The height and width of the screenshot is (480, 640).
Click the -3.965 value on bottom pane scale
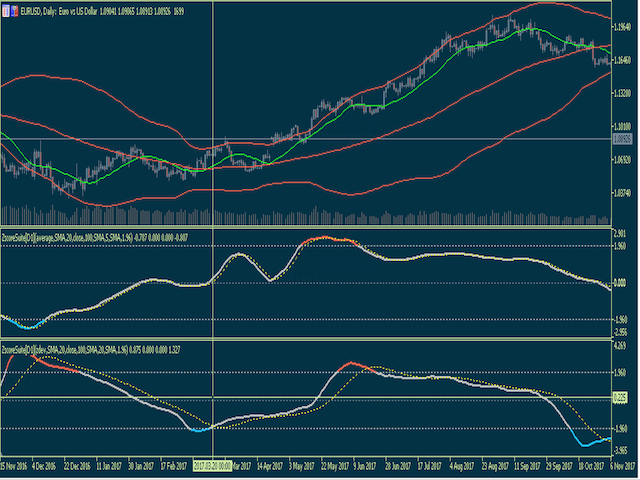click(621, 451)
